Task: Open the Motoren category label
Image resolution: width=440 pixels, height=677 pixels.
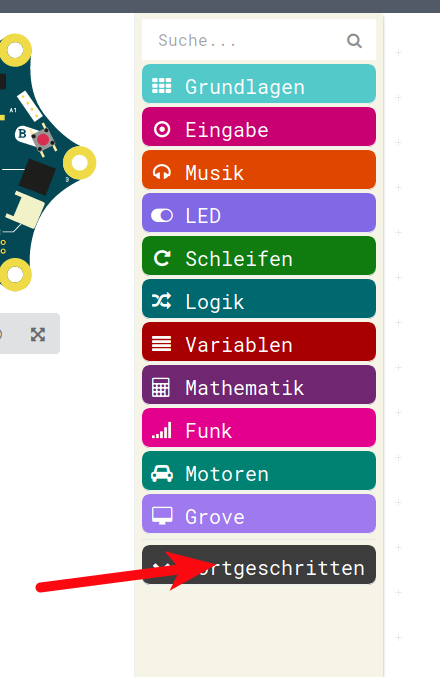Action: point(227,474)
